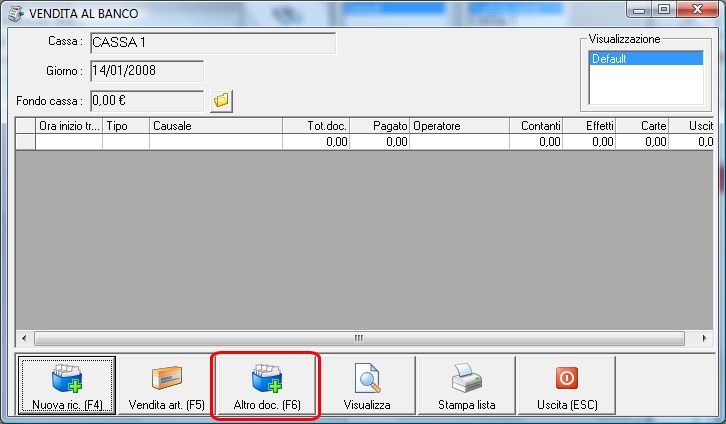
Task: Click the Carte column header
Action: pos(642,126)
